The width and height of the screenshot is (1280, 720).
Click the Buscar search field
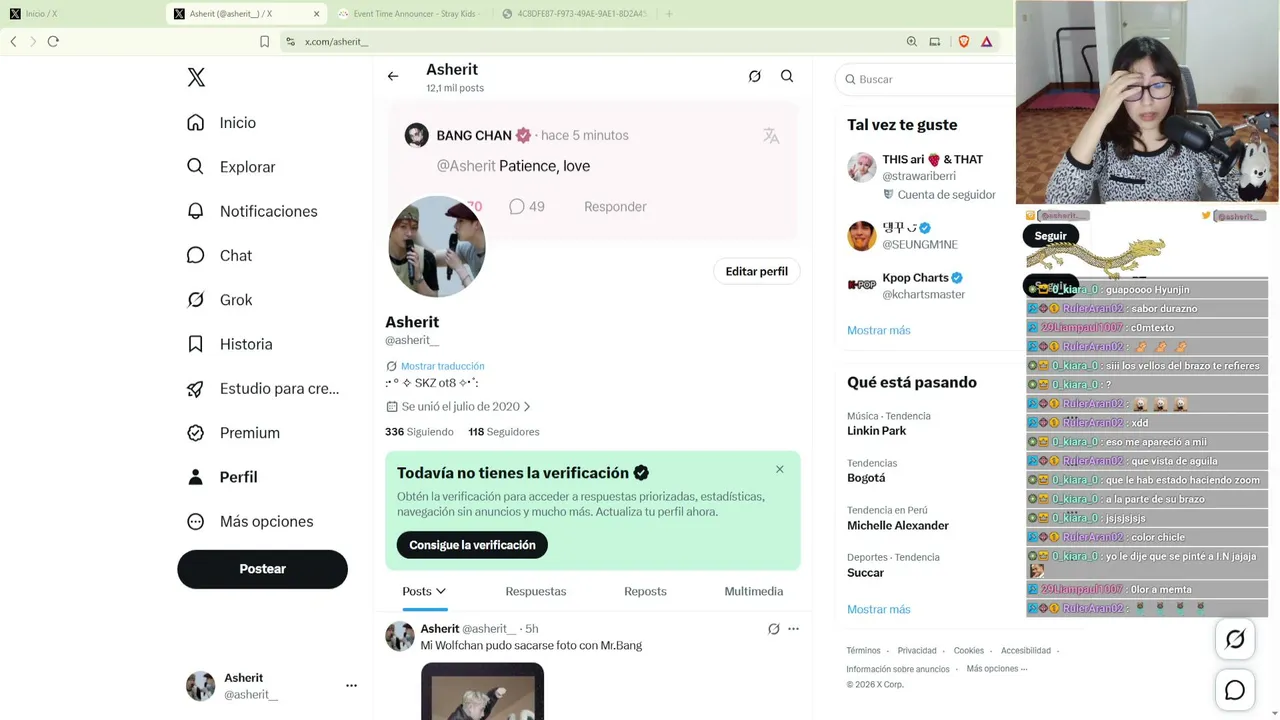(x=925, y=79)
